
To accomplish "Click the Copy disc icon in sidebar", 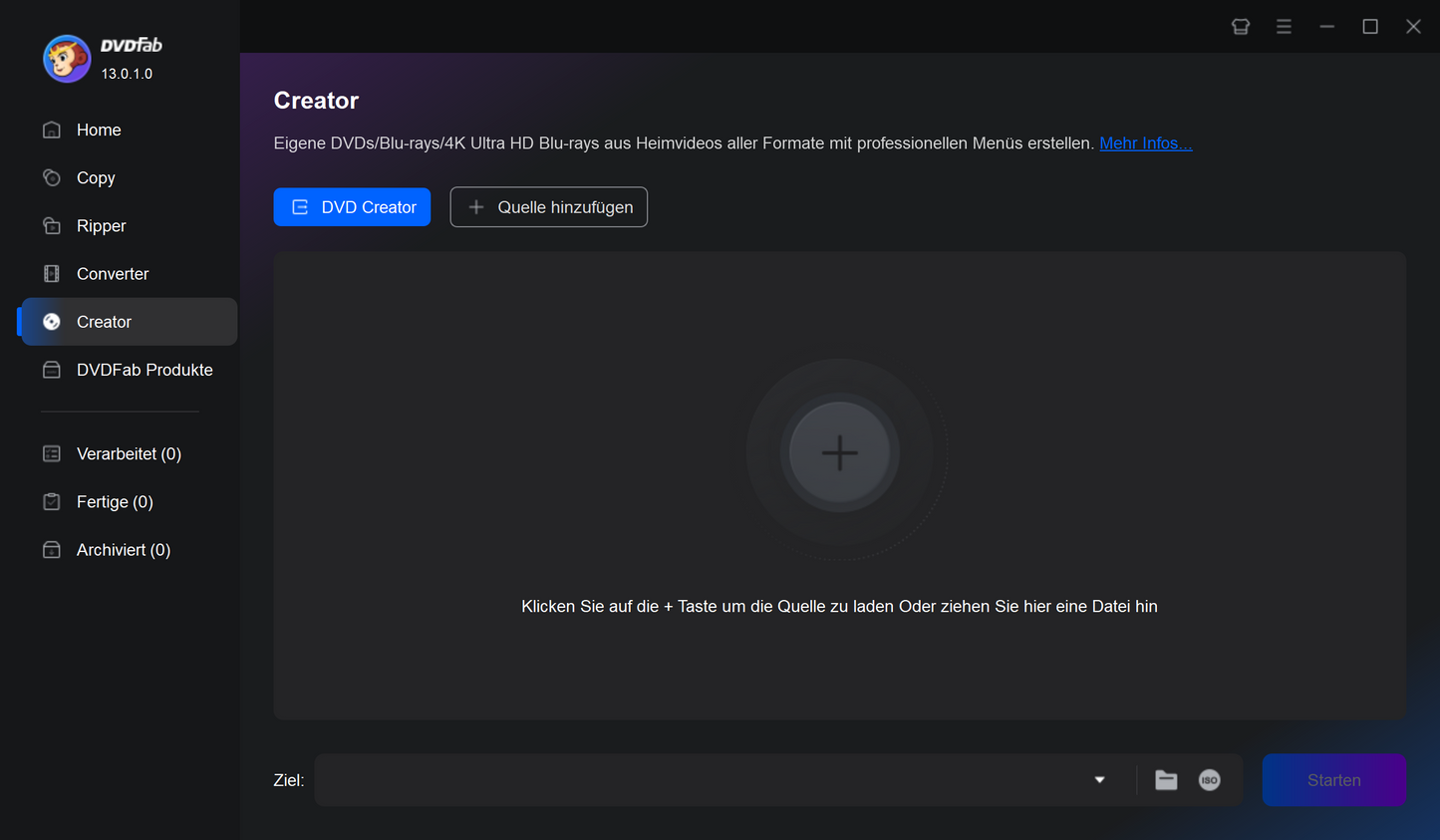I will pyautogui.click(x=52, y=178).
